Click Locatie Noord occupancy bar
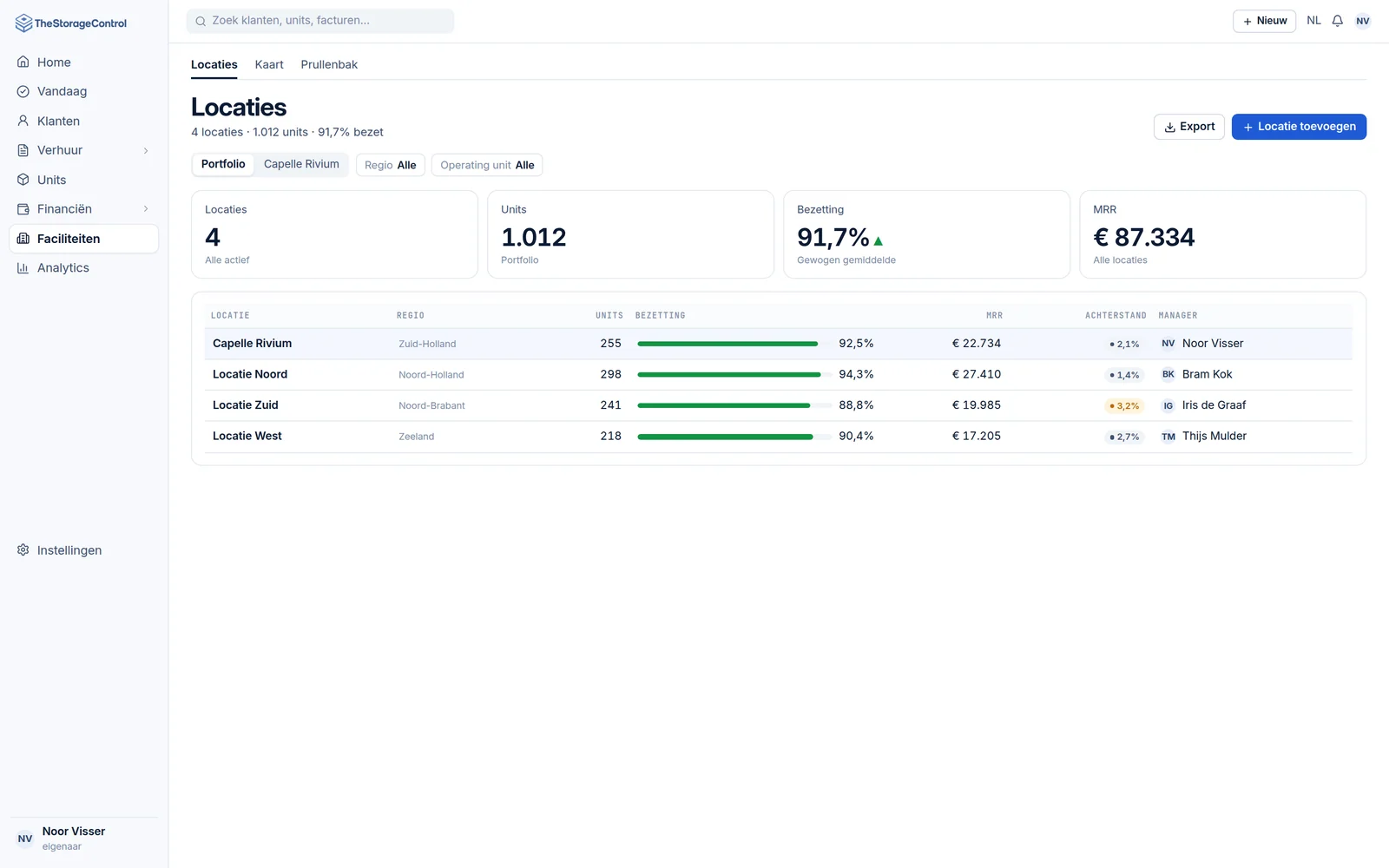 click(x=734, y=375)
